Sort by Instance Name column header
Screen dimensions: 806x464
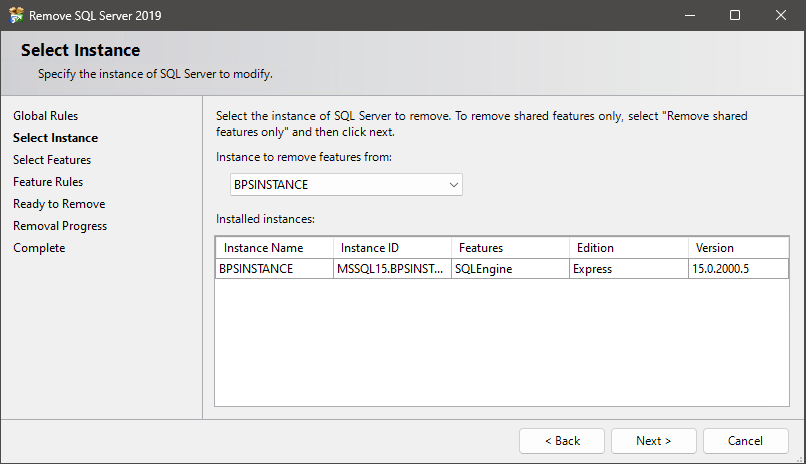coord(274,248)
